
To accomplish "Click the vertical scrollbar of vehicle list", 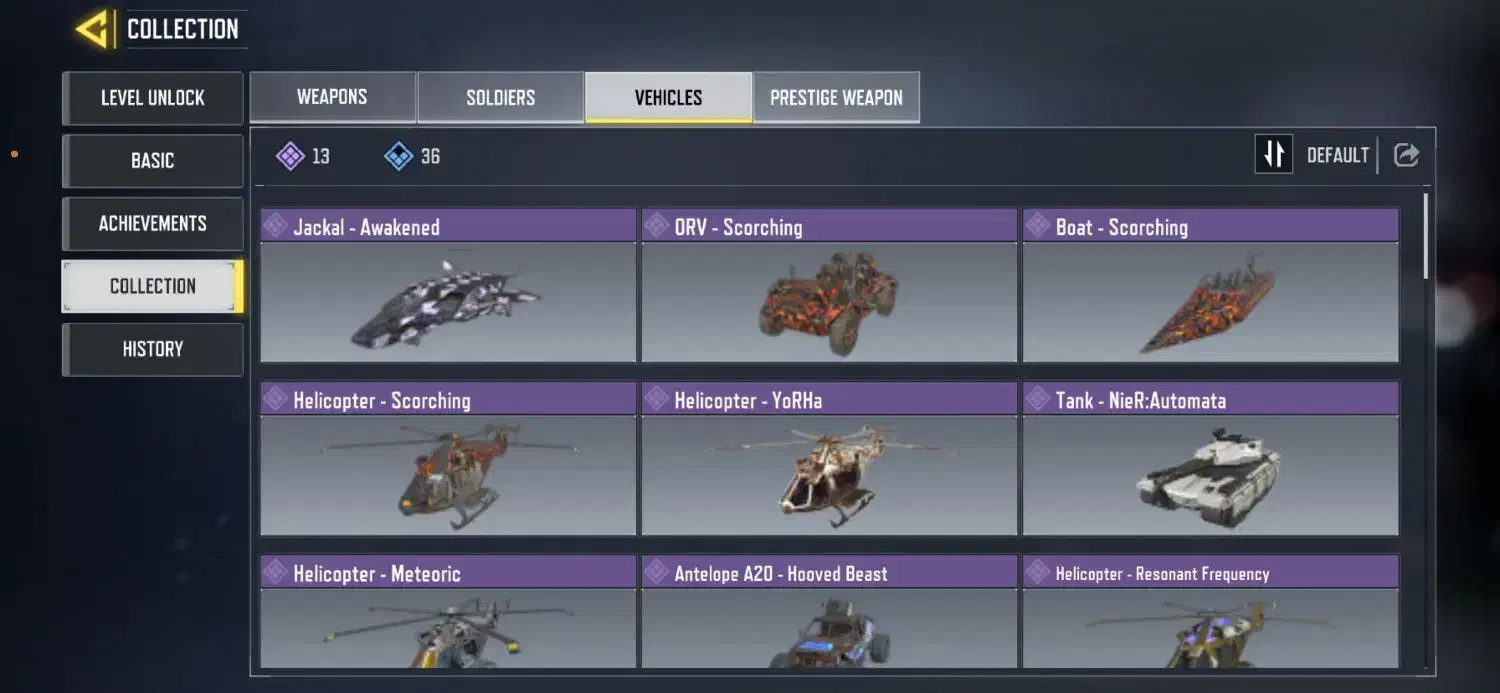I will [x=1426, y=236].
